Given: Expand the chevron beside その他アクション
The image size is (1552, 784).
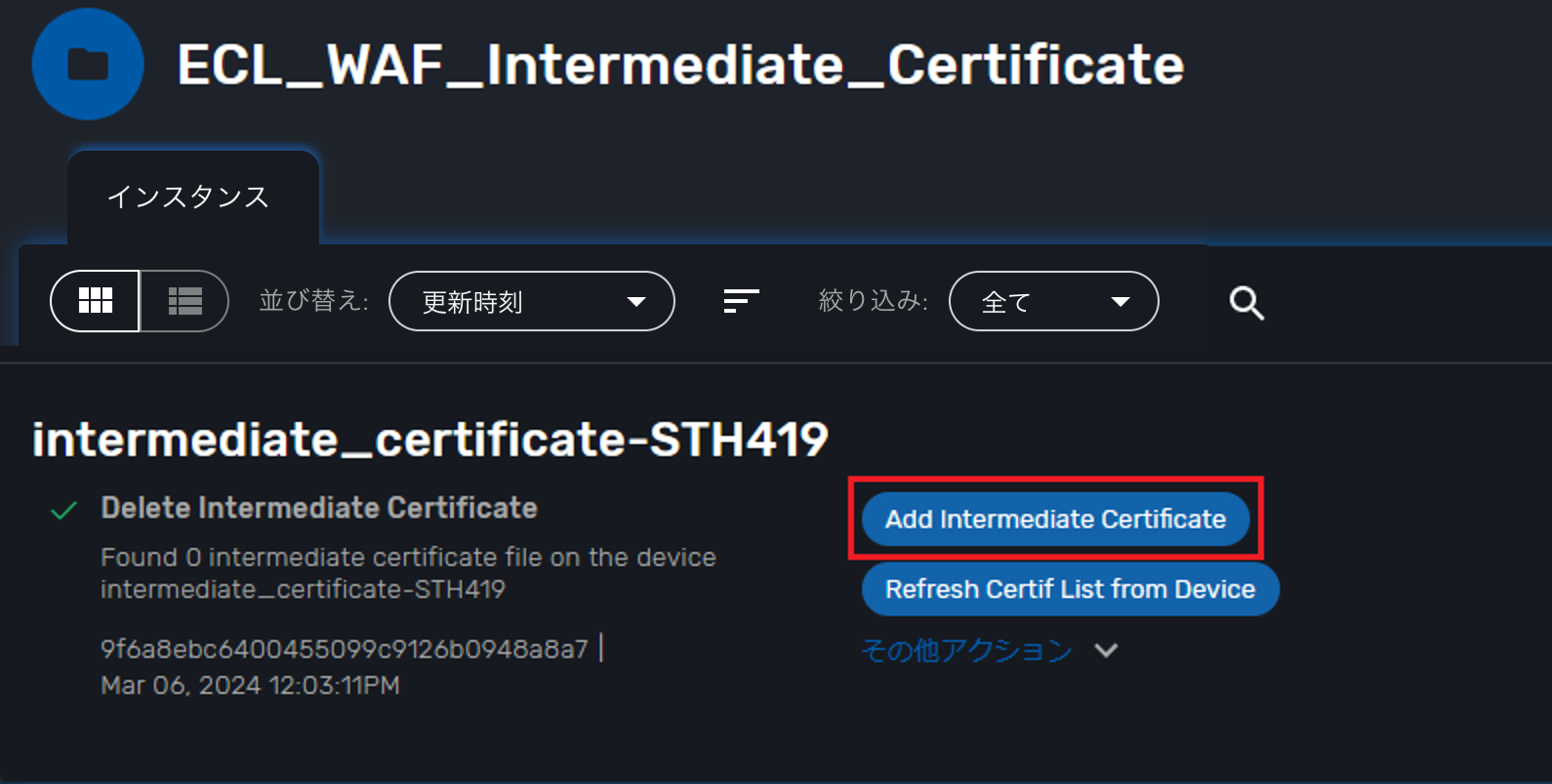Looking at the screenshot, I should [x=1106, y=650].
